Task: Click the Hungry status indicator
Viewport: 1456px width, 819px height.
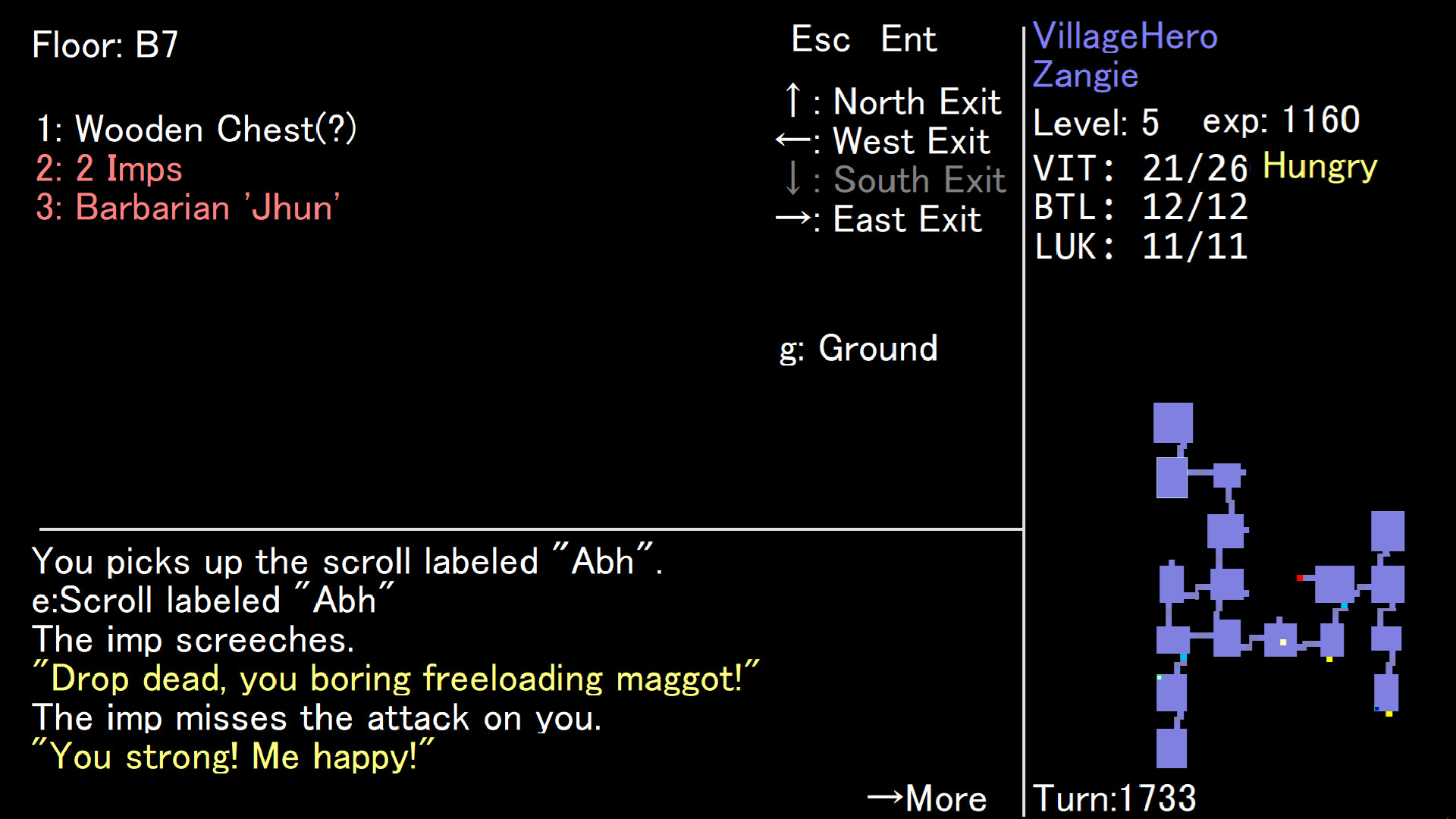Action: [x=1319, y=166]
